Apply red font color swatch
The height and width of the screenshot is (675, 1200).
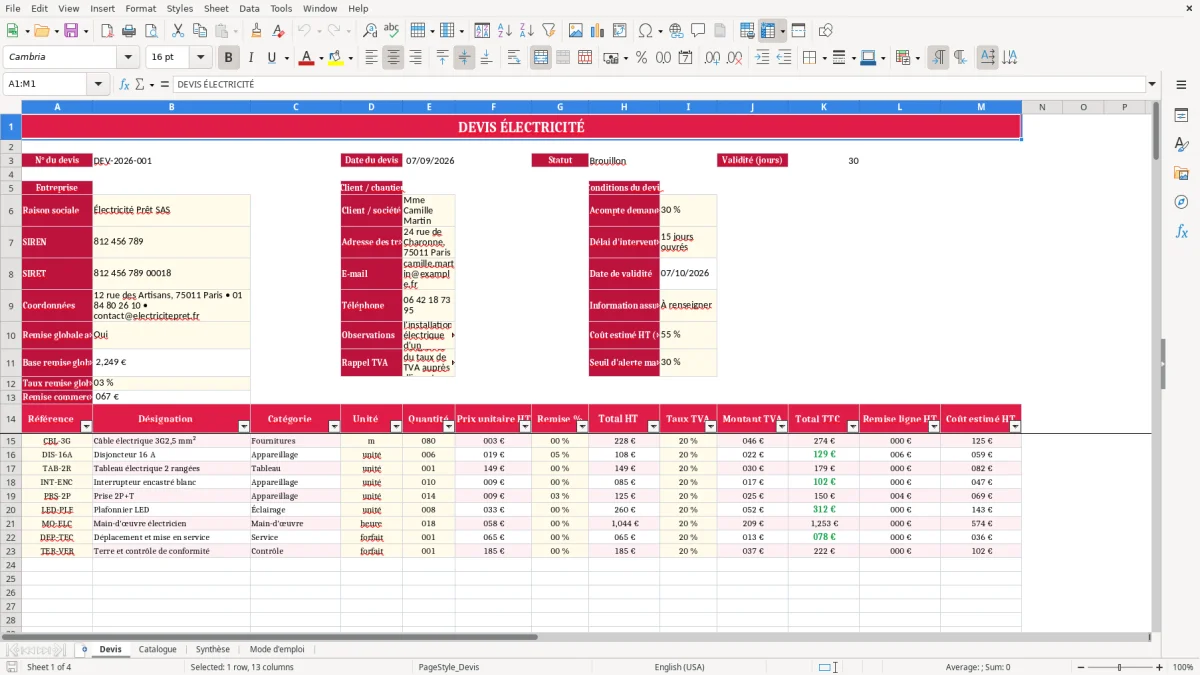pyautogui.click(x=306, y=58)
